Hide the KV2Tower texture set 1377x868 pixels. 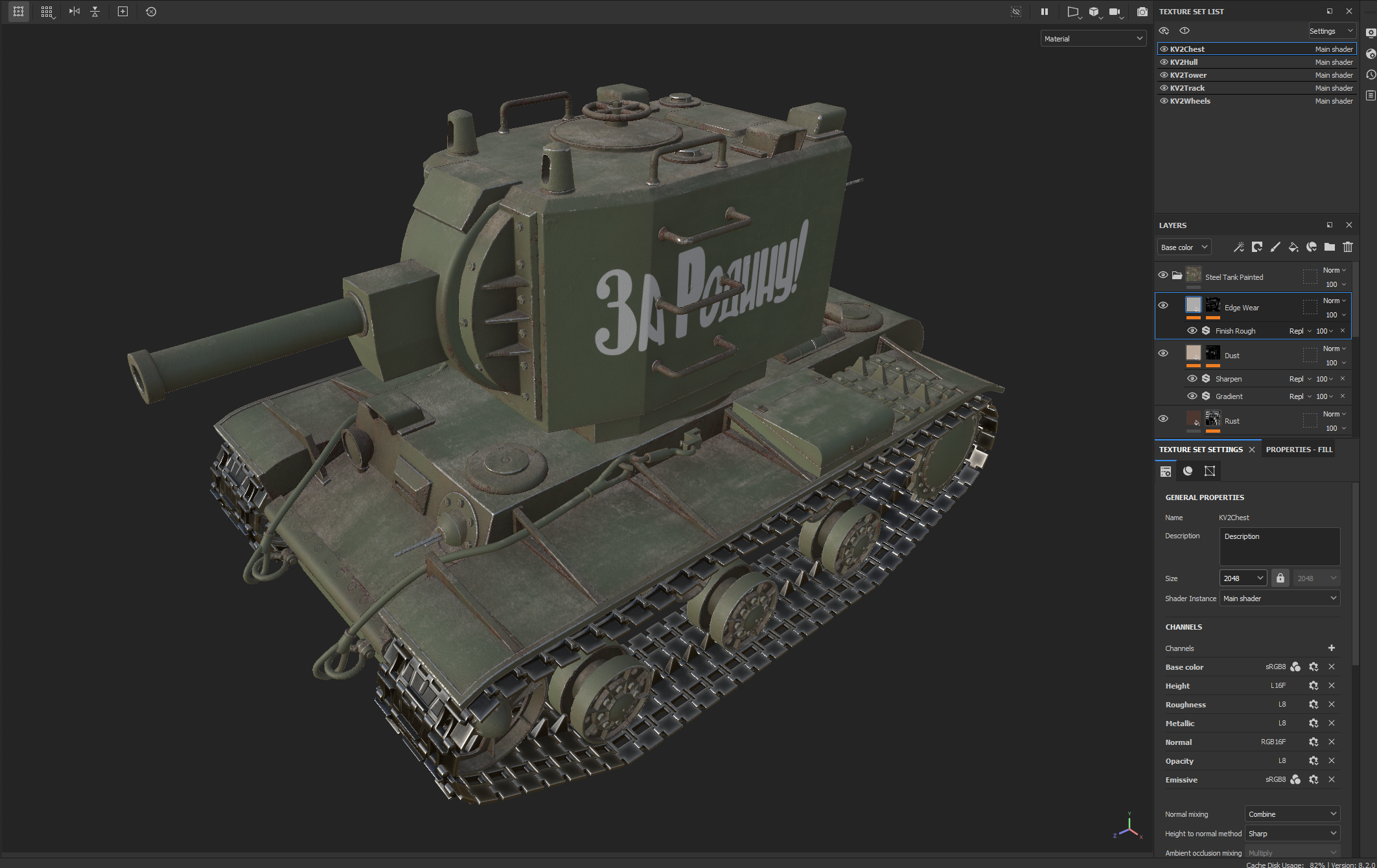[1164, 75]
